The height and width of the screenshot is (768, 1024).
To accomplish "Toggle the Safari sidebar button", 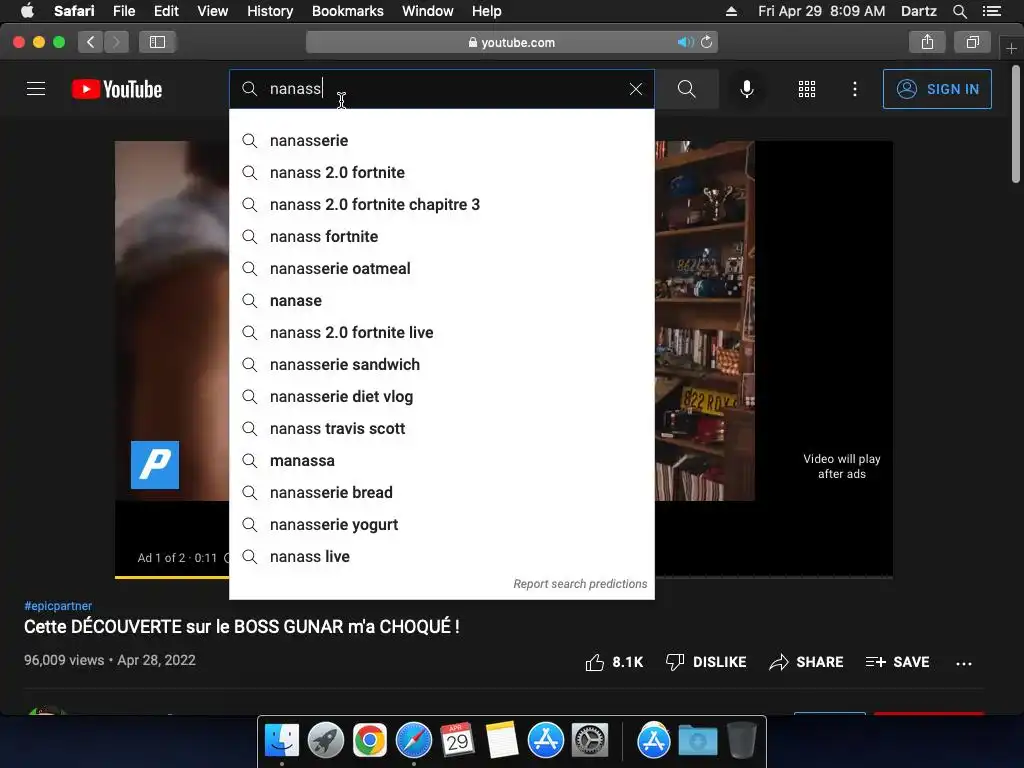I will pos(157,42).
